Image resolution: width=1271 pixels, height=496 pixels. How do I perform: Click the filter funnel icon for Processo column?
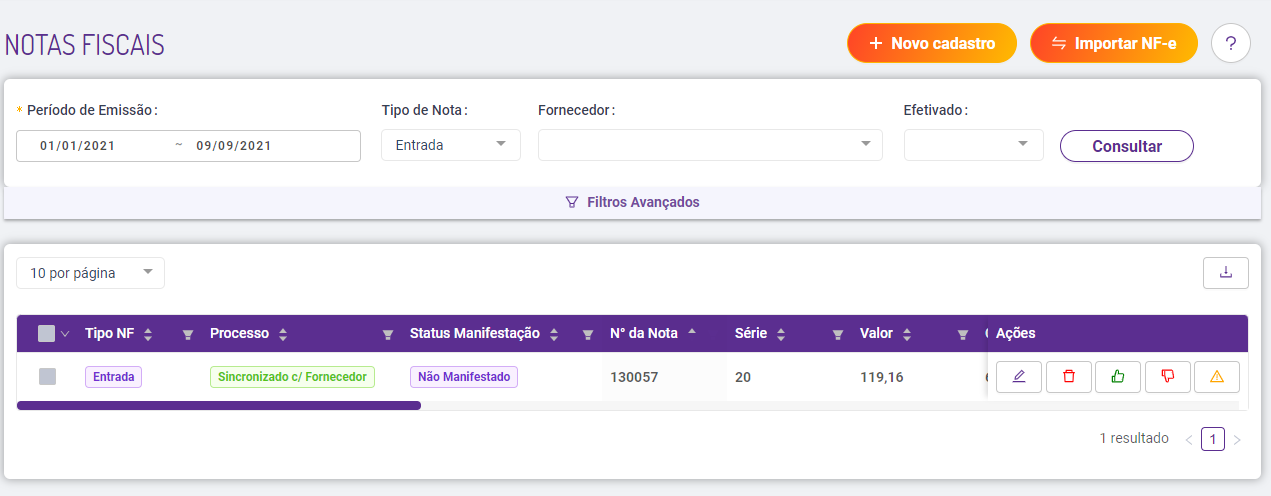point(388,334)
